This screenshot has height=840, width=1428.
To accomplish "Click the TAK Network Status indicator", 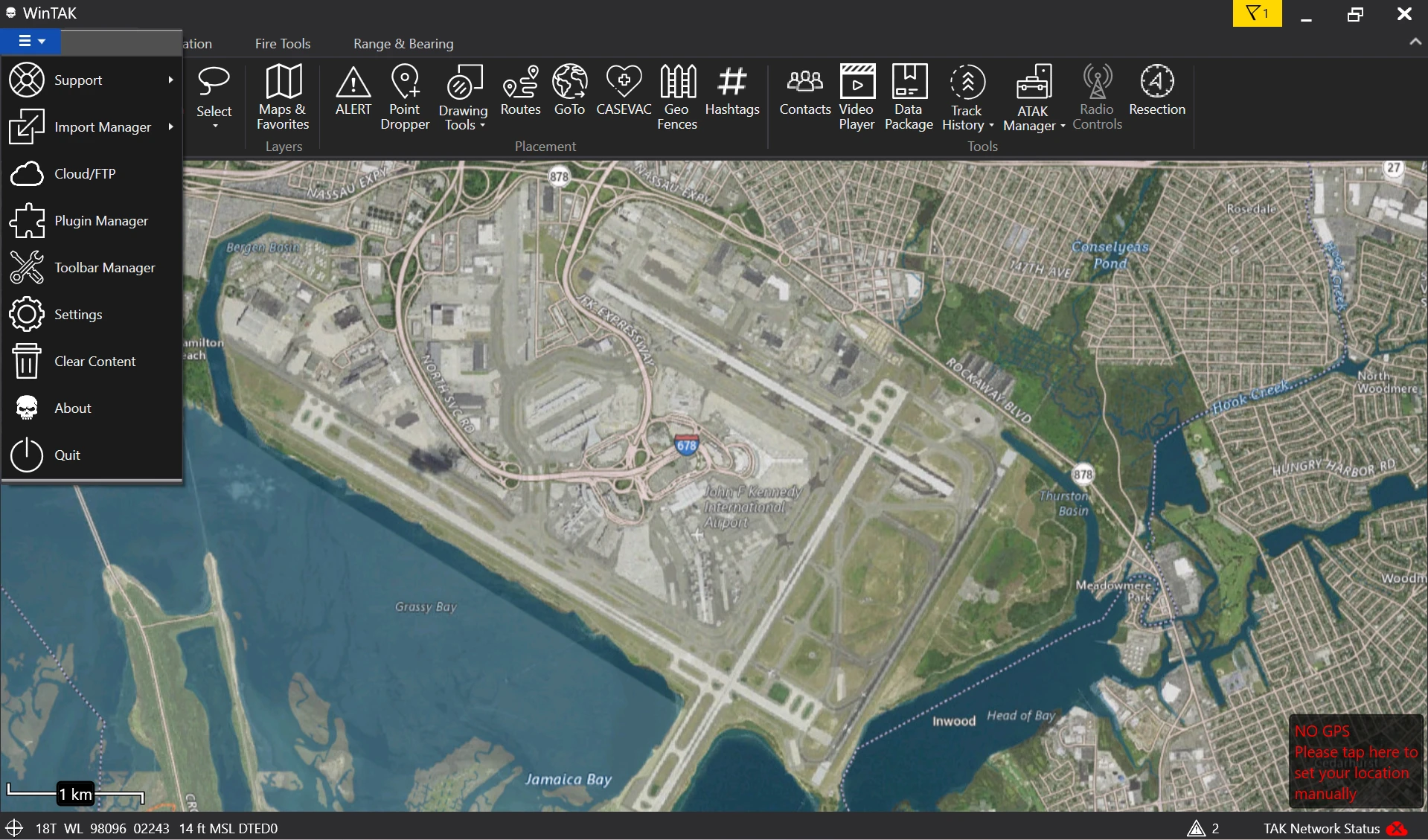I will [x=1335, y=828].
